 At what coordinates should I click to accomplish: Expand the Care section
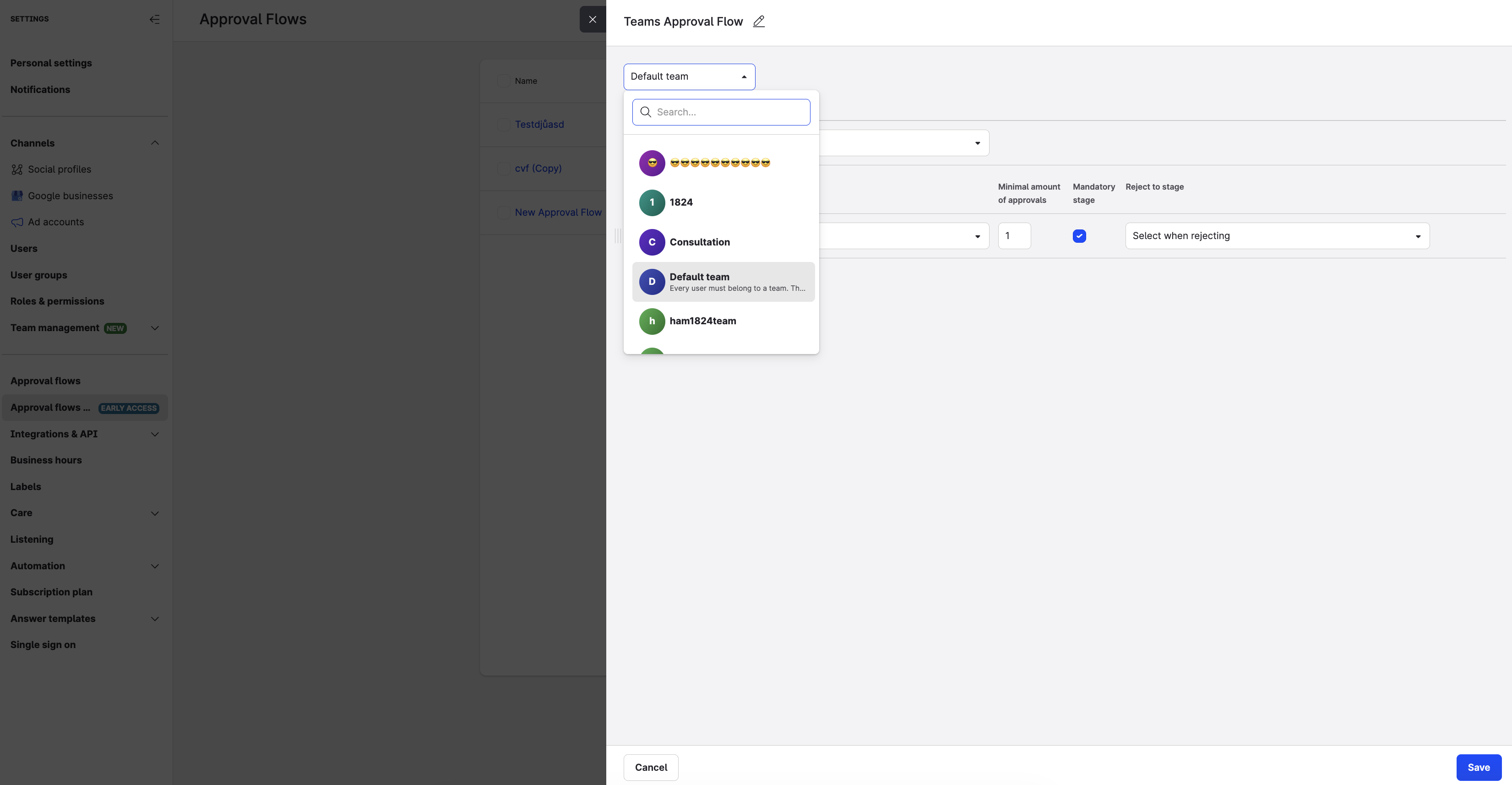pos(155,514)
